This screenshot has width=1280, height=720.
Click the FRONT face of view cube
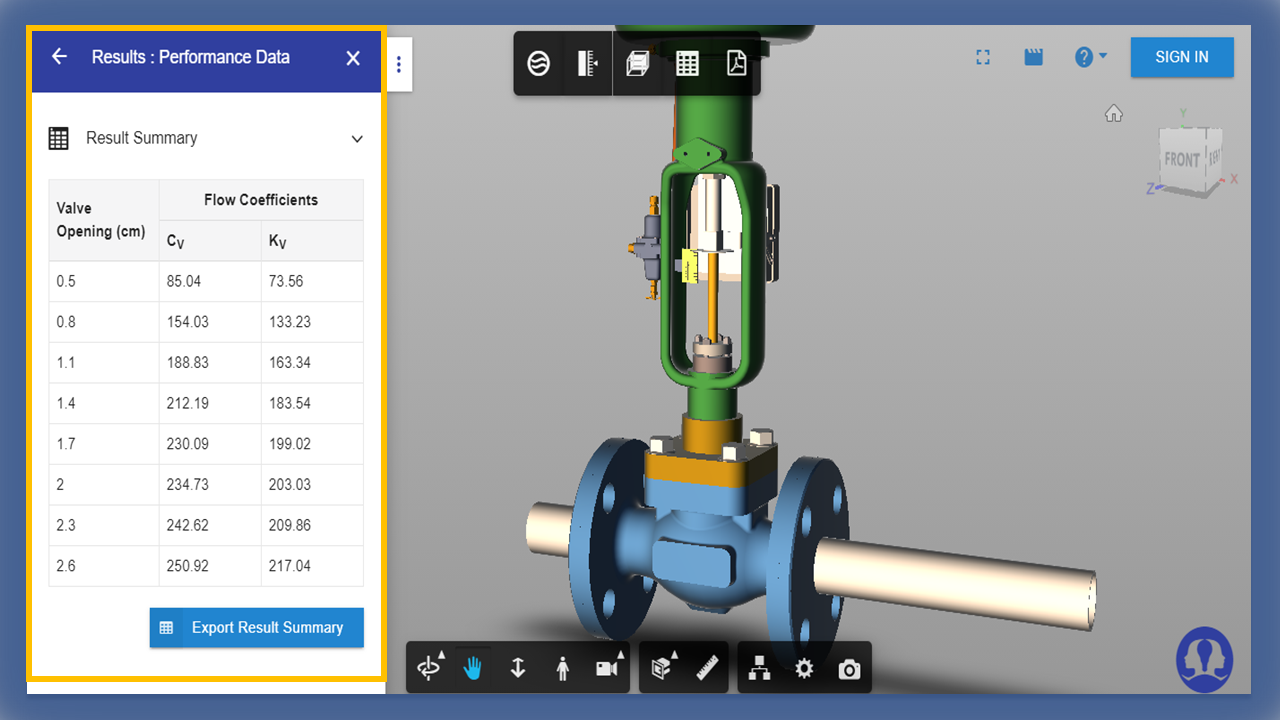click(x=1181, y=160)
